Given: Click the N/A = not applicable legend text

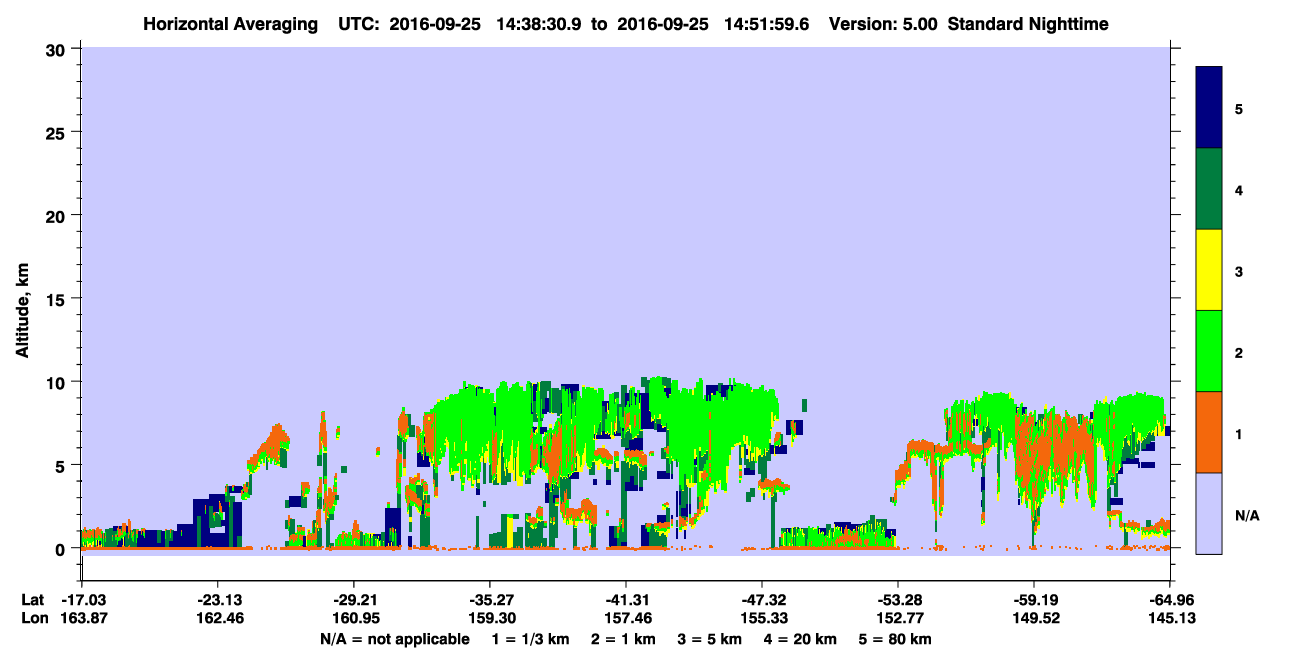Looking at the screenshot, I should pyautogui.click(x=394, y=639).
